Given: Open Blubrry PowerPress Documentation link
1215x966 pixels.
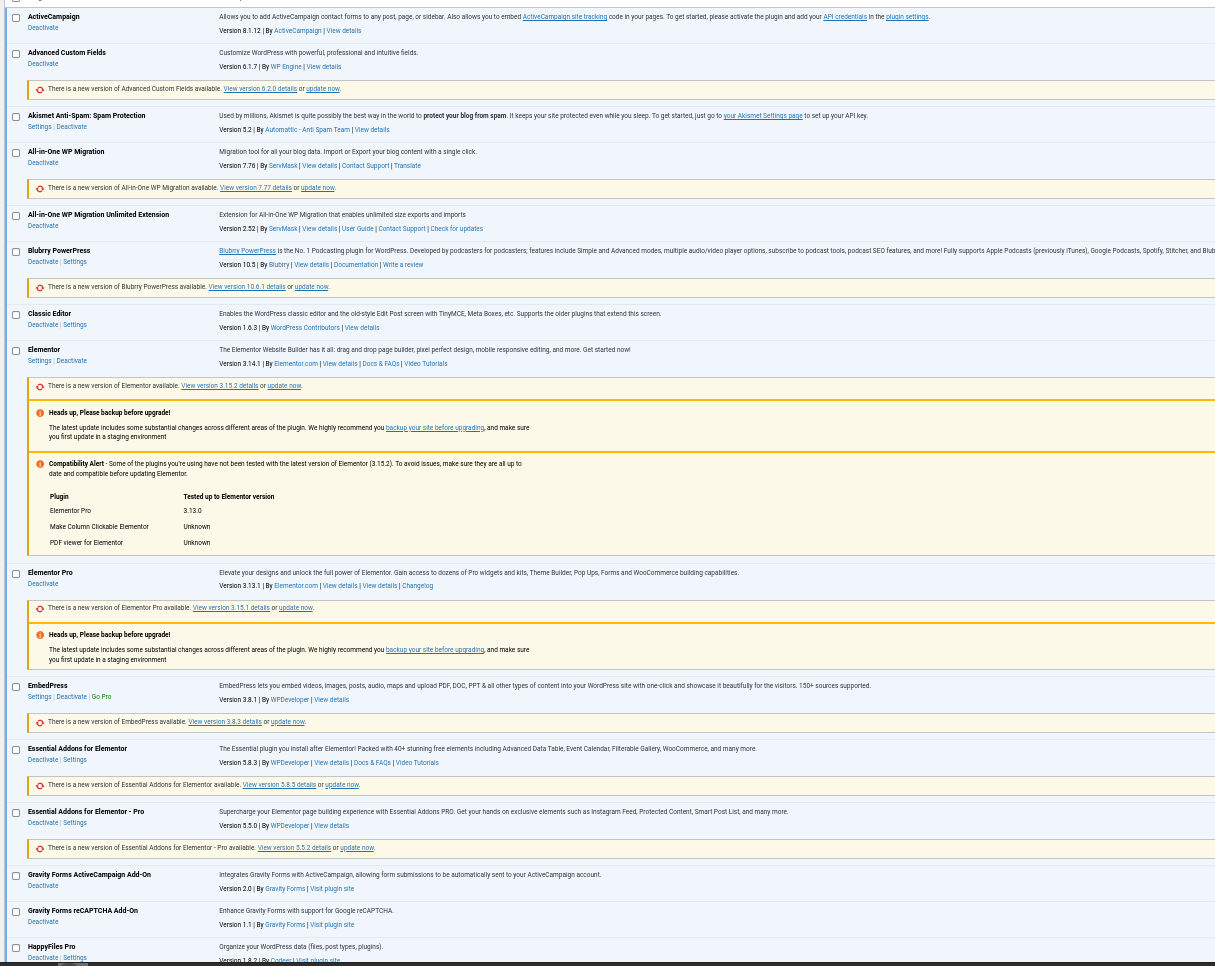Looking at the screenshot, I should click(x=355, y=265).
